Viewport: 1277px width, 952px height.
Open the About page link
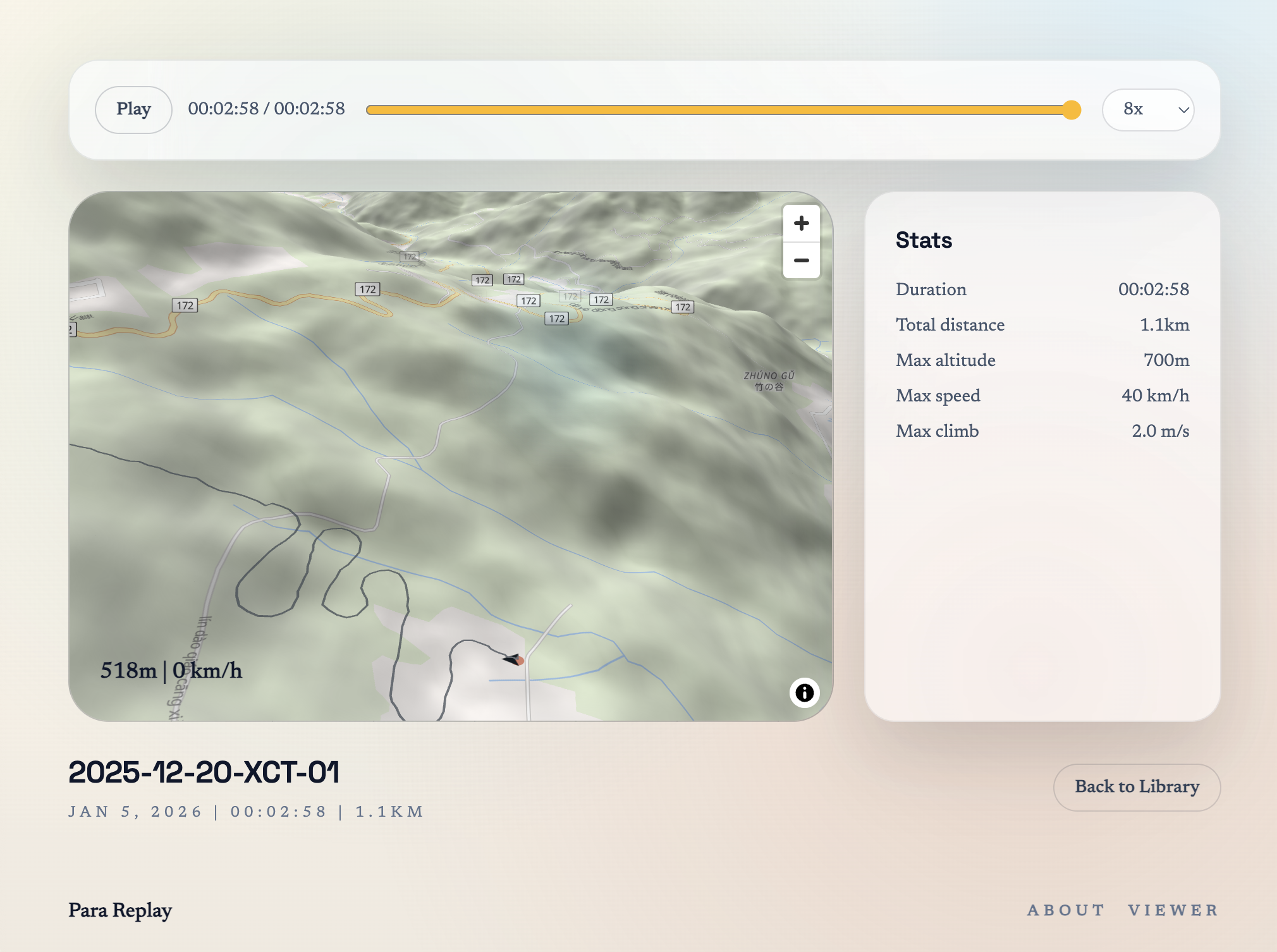coord(1065,910)
